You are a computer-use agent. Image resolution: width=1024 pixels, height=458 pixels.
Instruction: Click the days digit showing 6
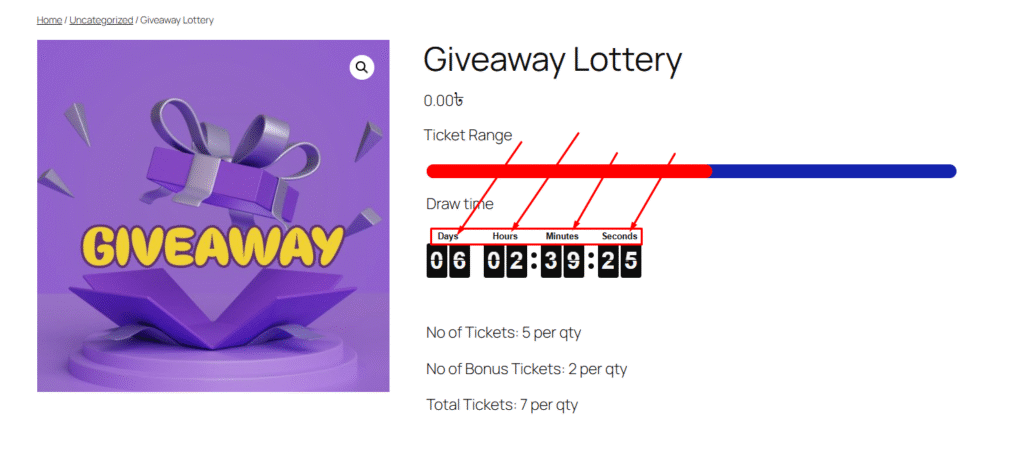click(459, 262)
